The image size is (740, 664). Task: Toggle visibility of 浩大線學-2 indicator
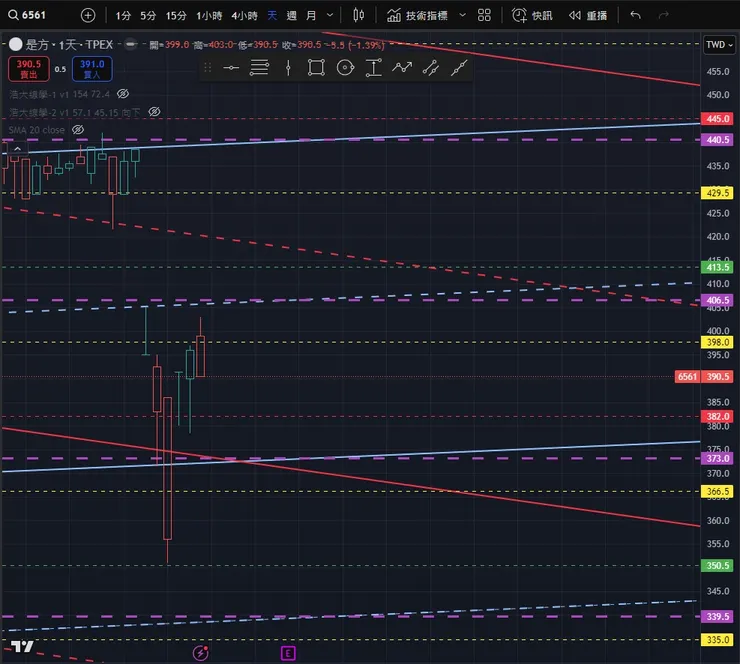point(154,112)
